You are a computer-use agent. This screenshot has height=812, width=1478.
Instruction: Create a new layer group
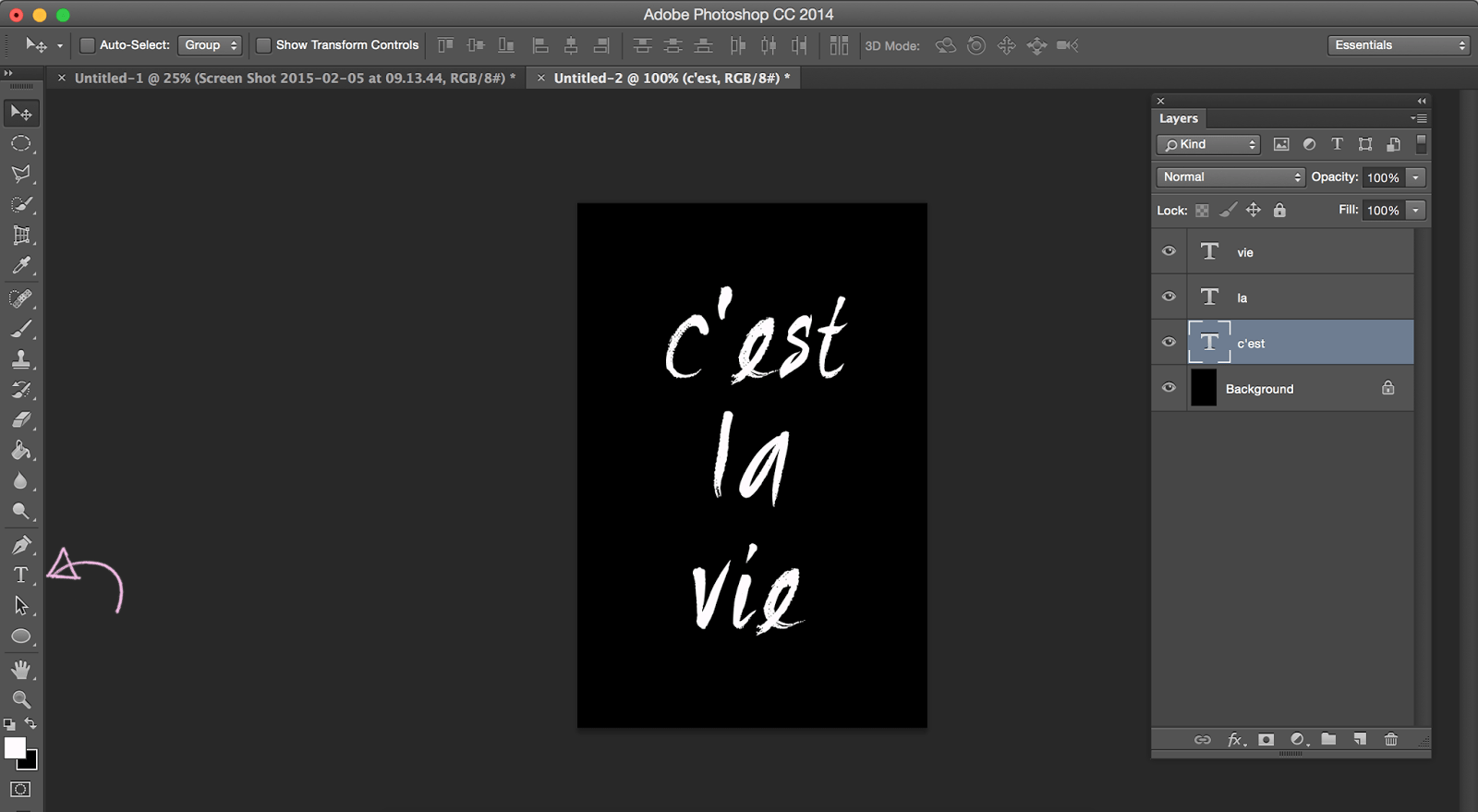1328,739
